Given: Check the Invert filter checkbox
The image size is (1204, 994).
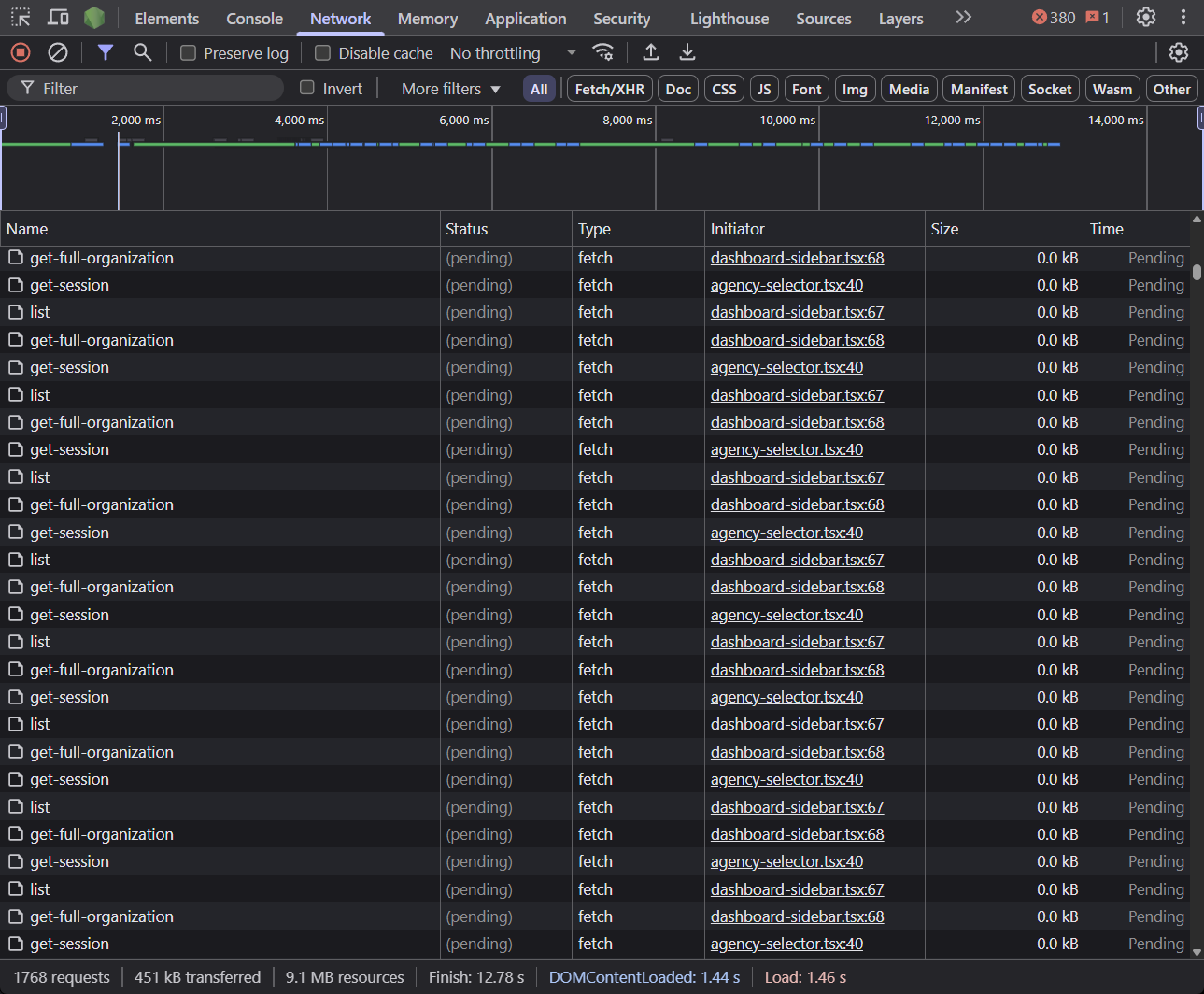Looking at the screenshot, I should point(306,88).
